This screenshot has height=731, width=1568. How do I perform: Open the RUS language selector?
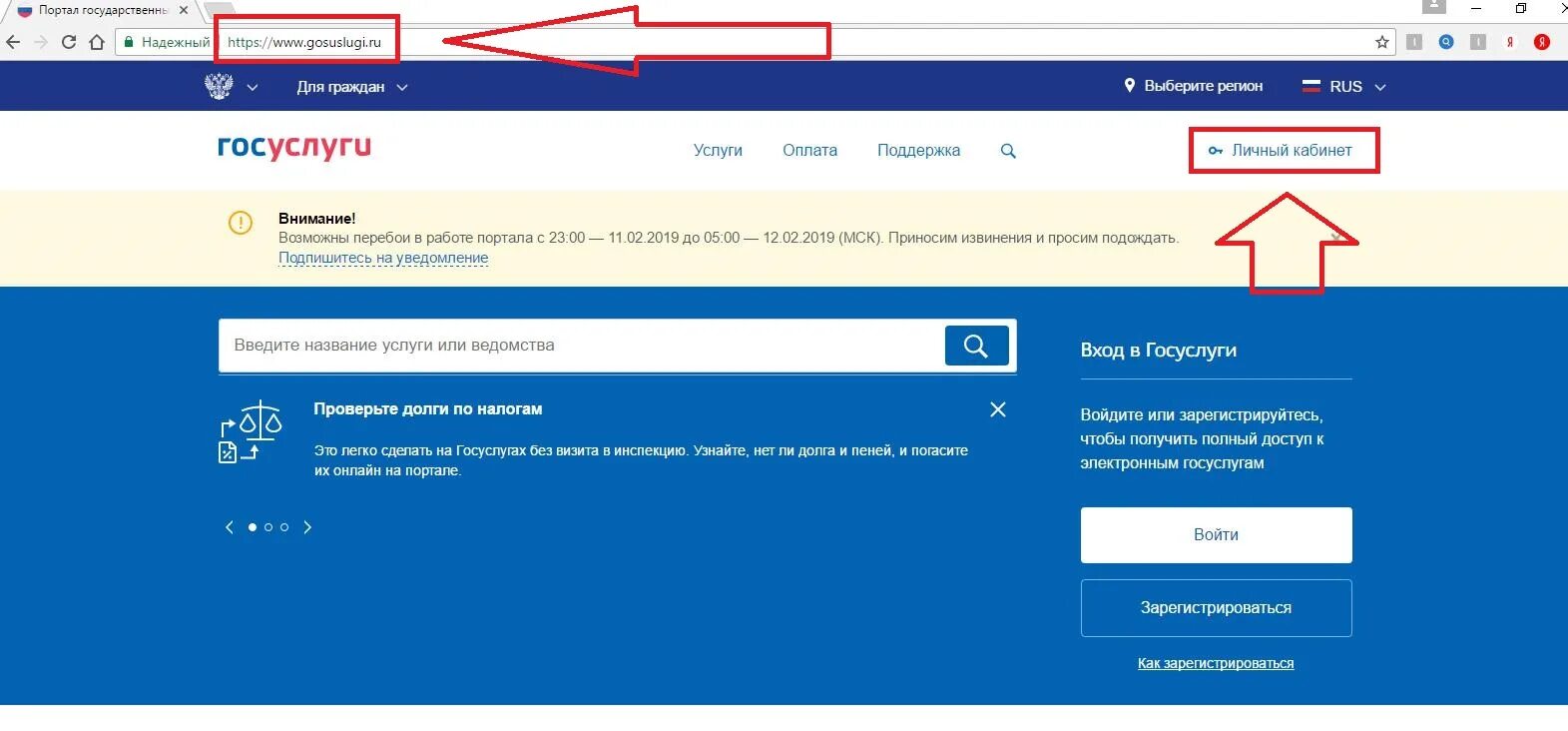click(x=1344, y=87)
